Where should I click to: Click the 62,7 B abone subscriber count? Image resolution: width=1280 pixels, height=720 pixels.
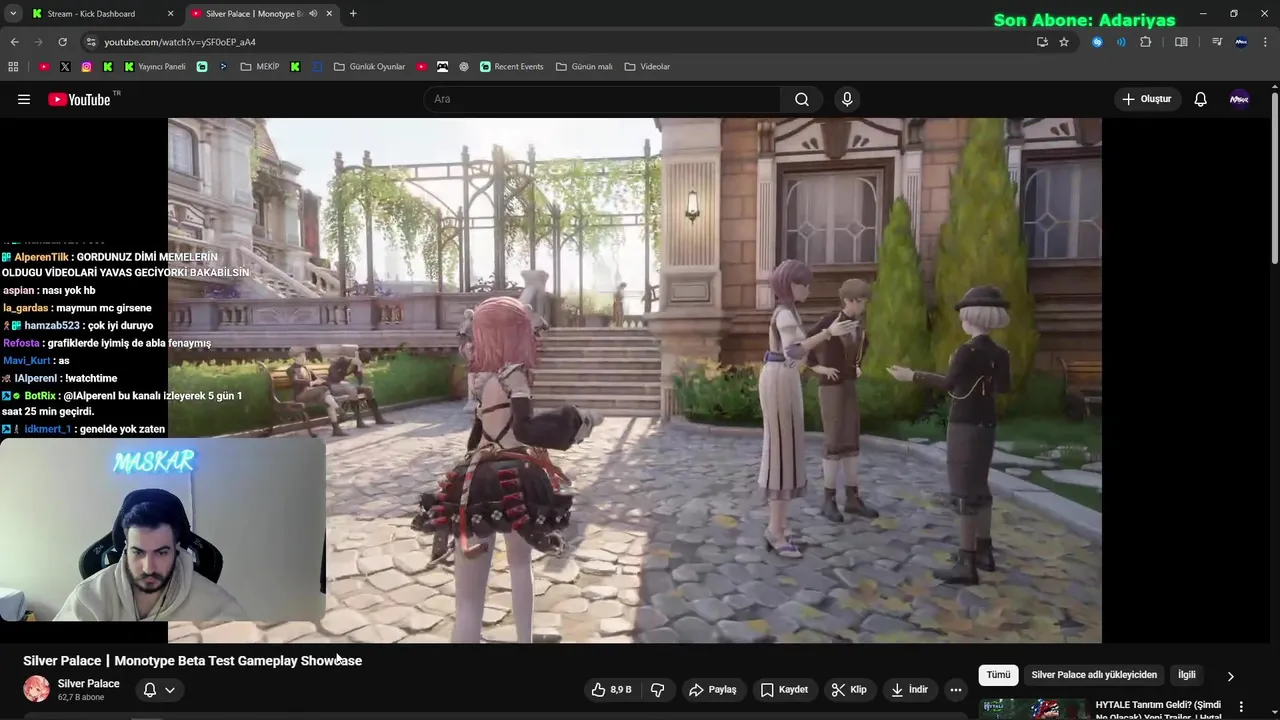pyautogui.click(x=81, y=697)
